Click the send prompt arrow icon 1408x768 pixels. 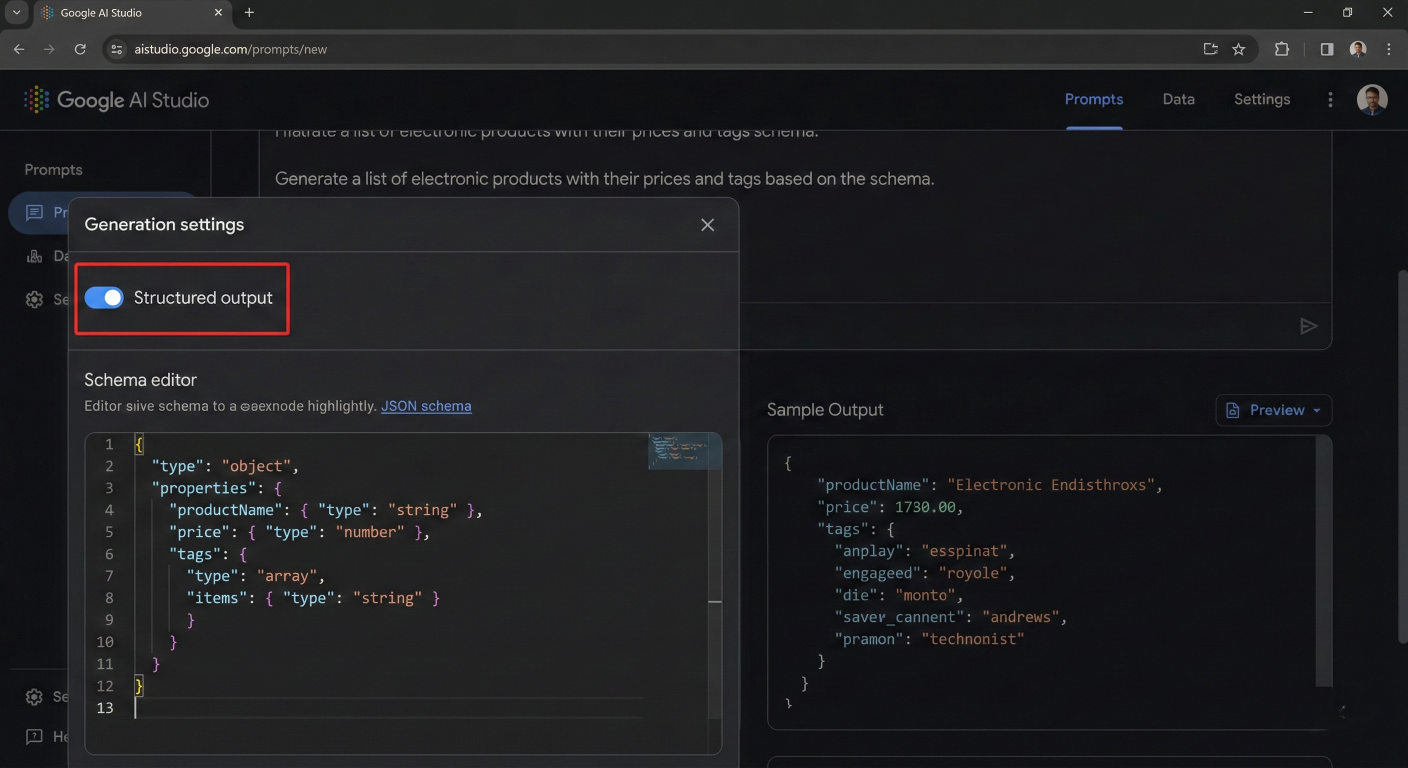point(1308,326)
